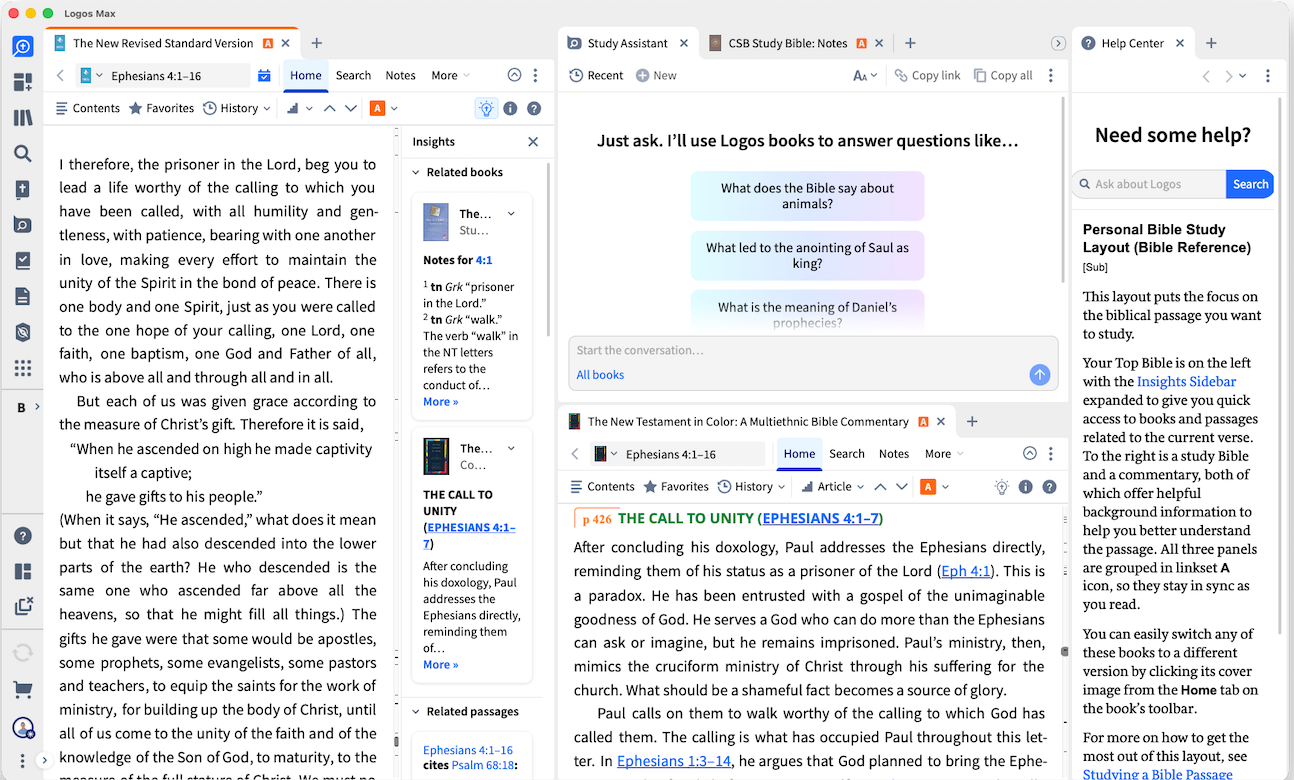Click the Ask about Logos input field
Viewport: 1294px width, 780px height.
click(x=1149, y=184)
